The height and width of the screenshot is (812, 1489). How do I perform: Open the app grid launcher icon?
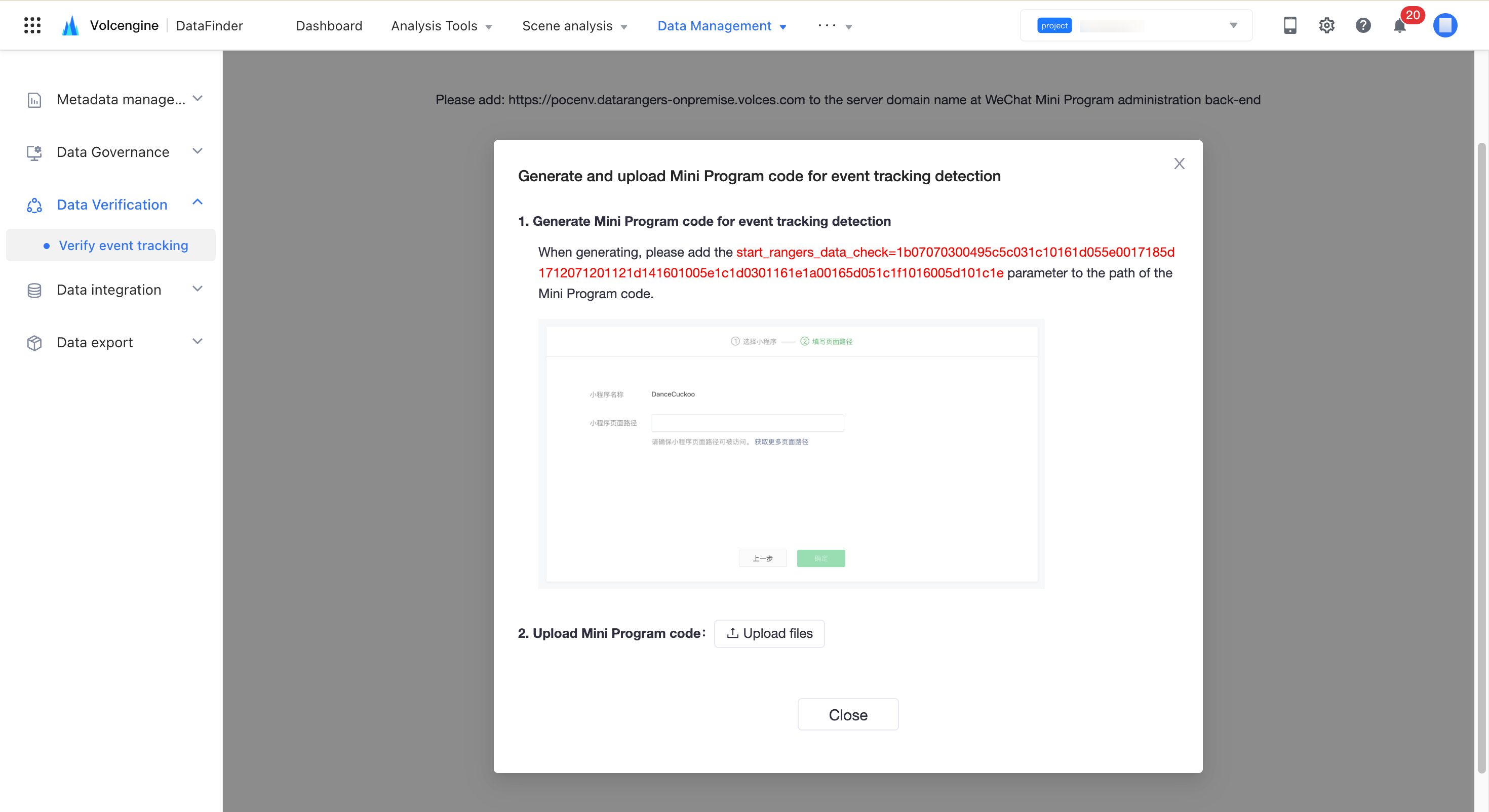32,25
